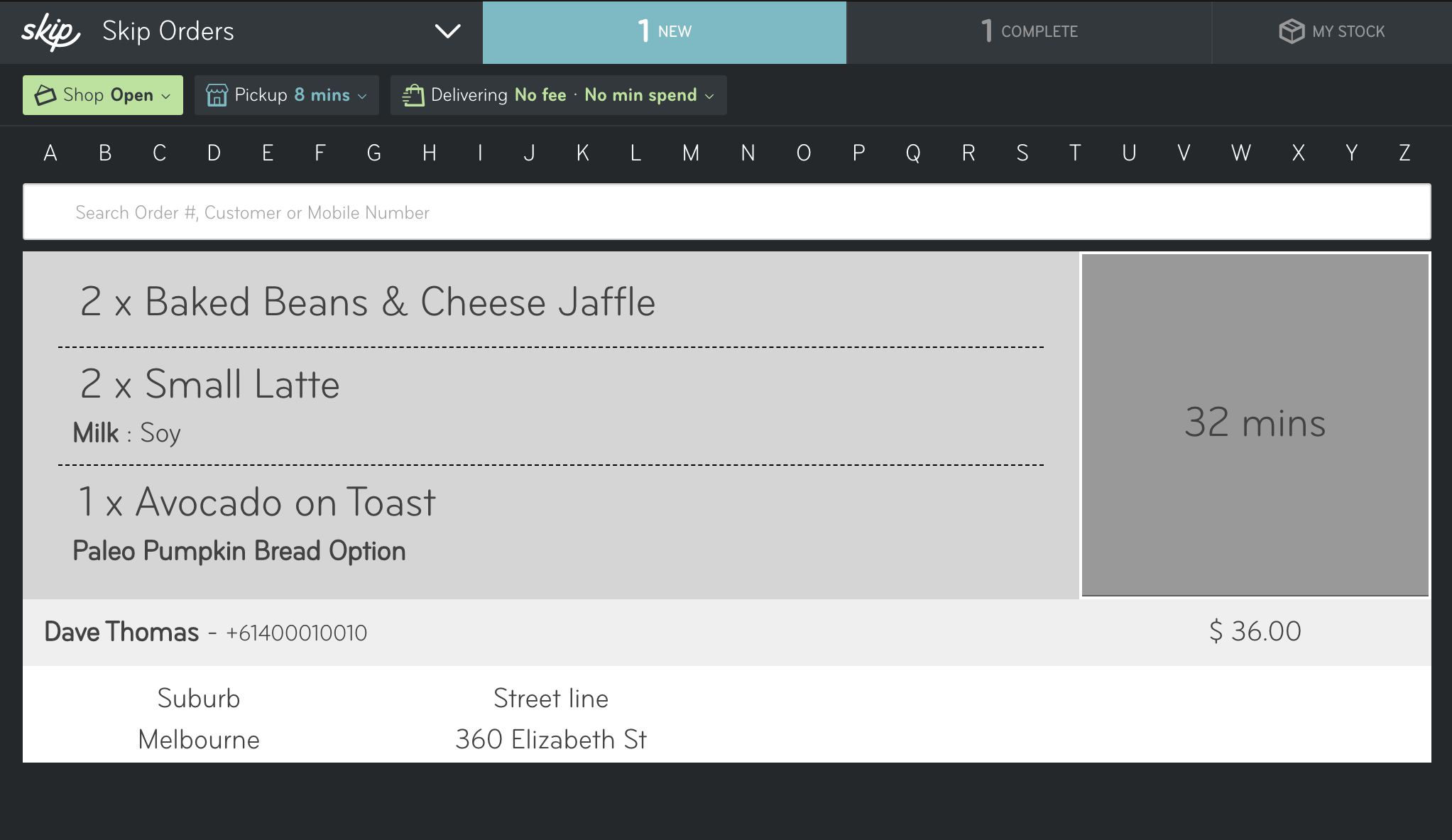This screenshot has height=840, width=1452.
Task: Filter customers by letter M
Action: pyautogui.click(x=691, y=153)
